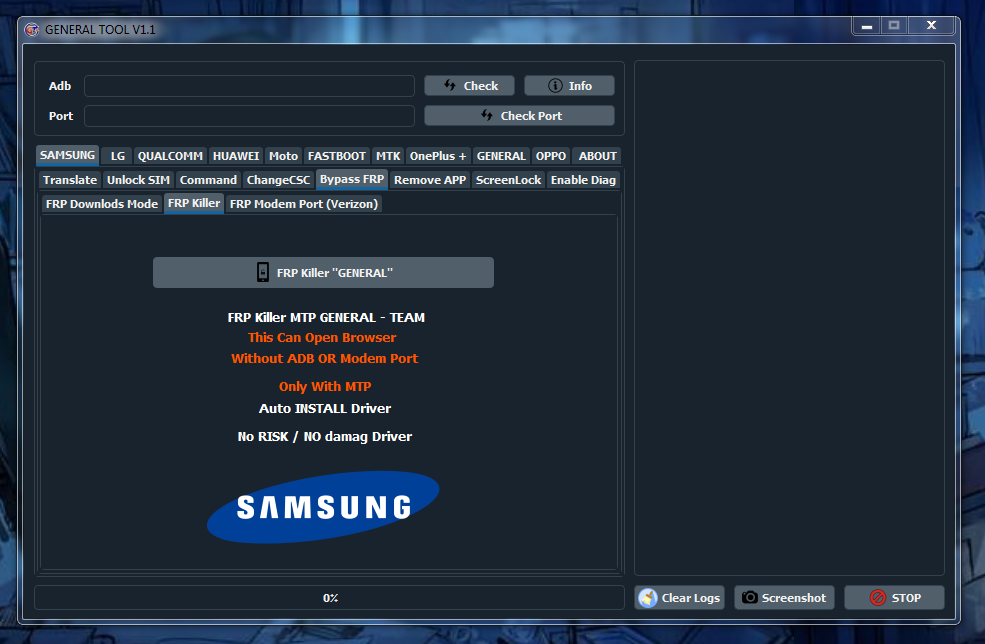
Task: Select the HUAWEI tab
Action: (236, 156)
